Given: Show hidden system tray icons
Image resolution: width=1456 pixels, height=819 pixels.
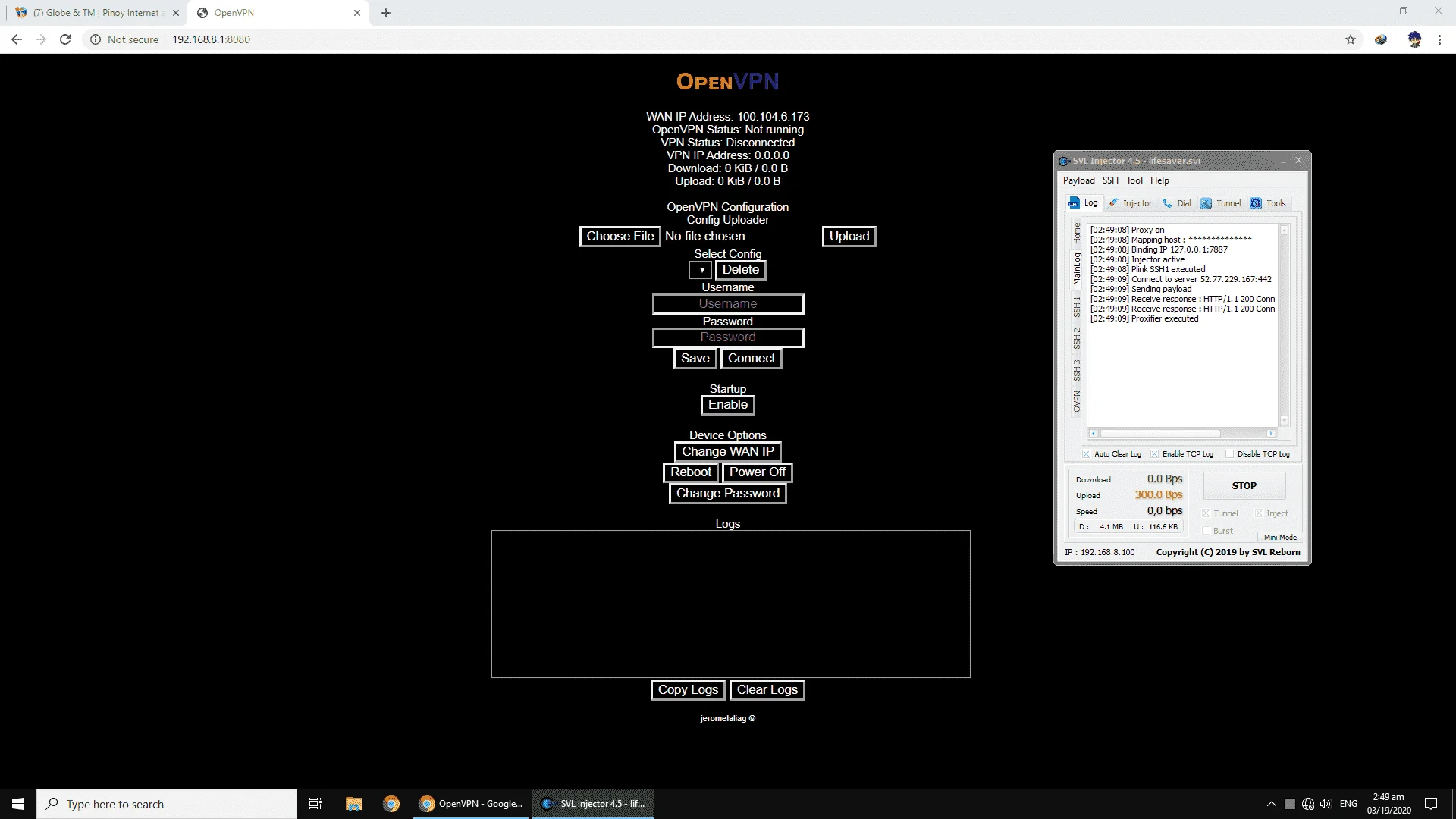Looking at the screenshot, I should (1271, 804).
